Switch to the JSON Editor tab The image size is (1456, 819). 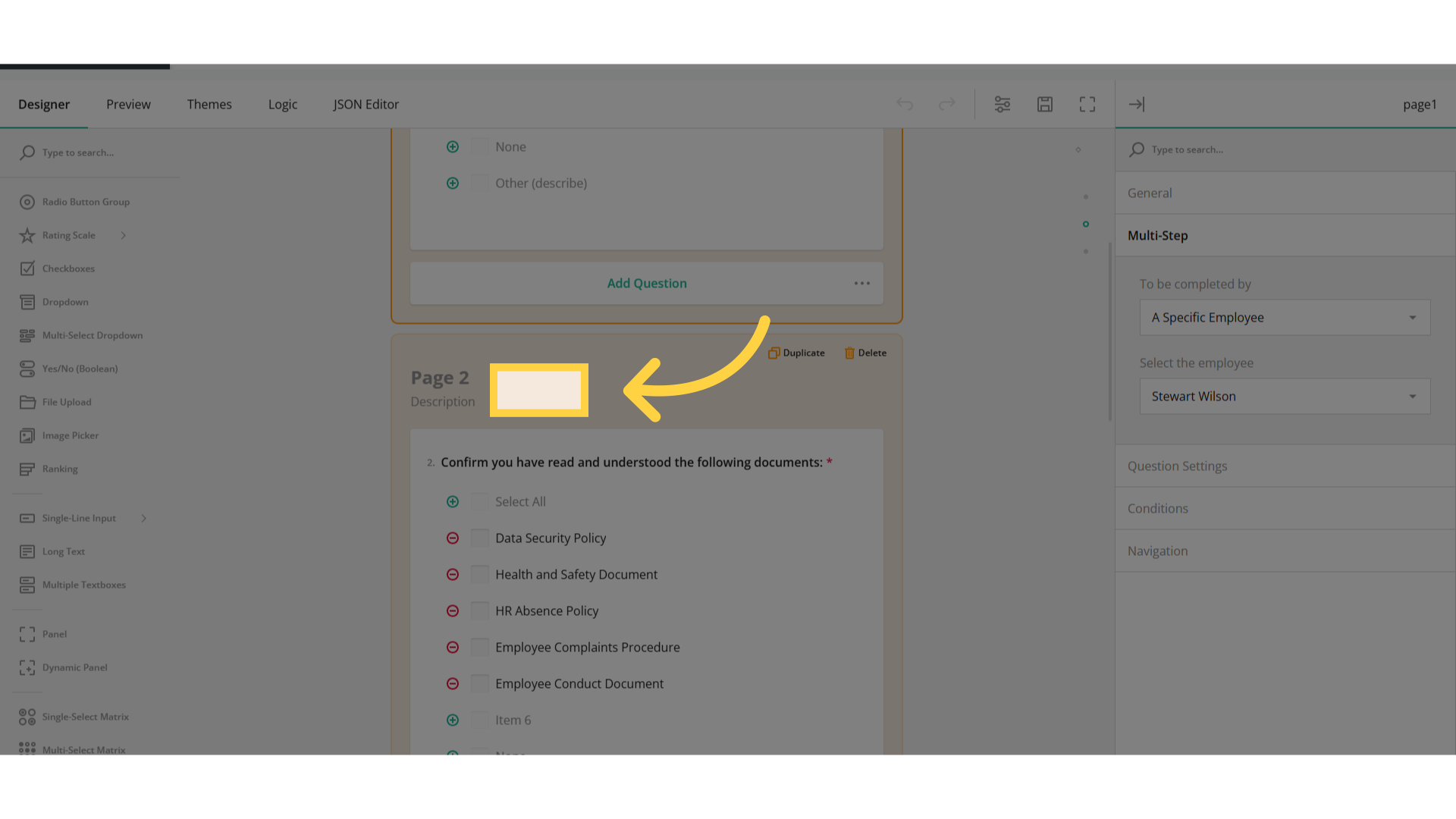click(366, 104)
